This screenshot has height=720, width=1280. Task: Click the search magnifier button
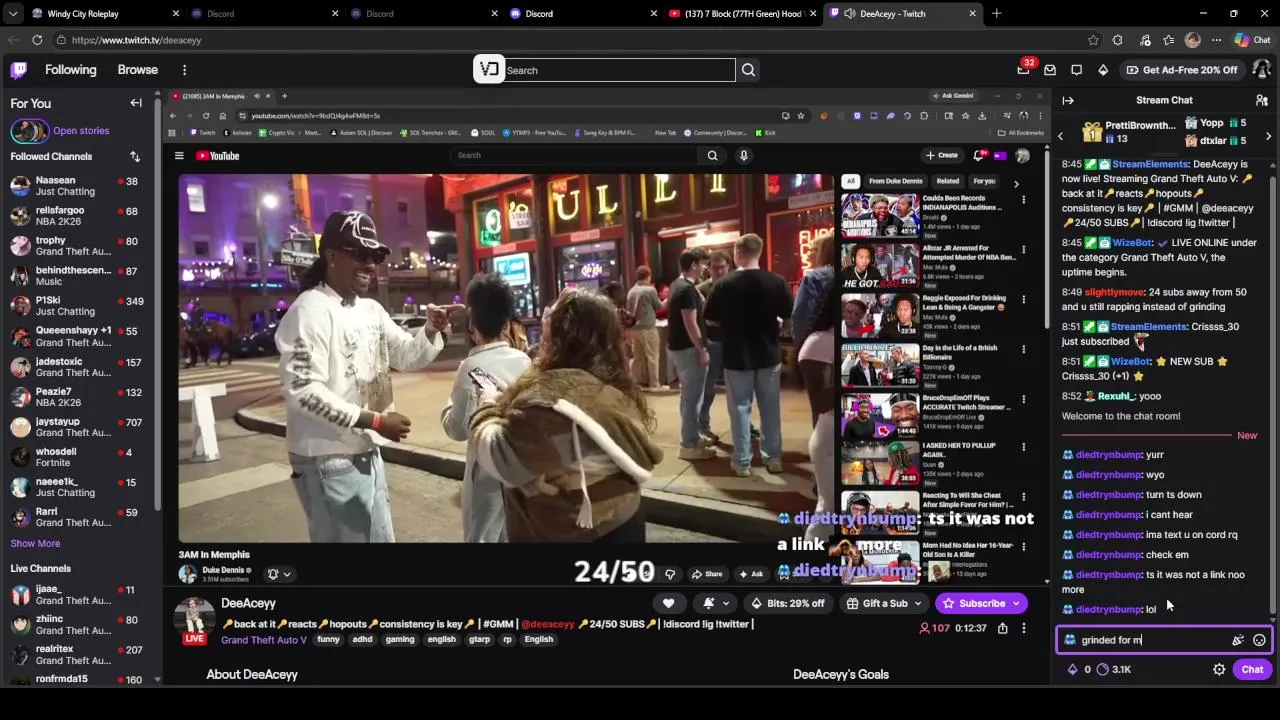(748, 70)
